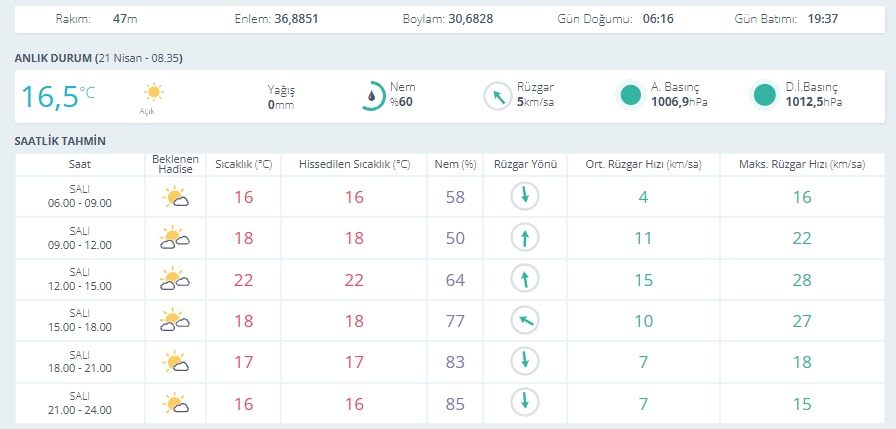Click the humidity value 85 in last row
Screen dimensions: 896x429
[x=455, y=404]
